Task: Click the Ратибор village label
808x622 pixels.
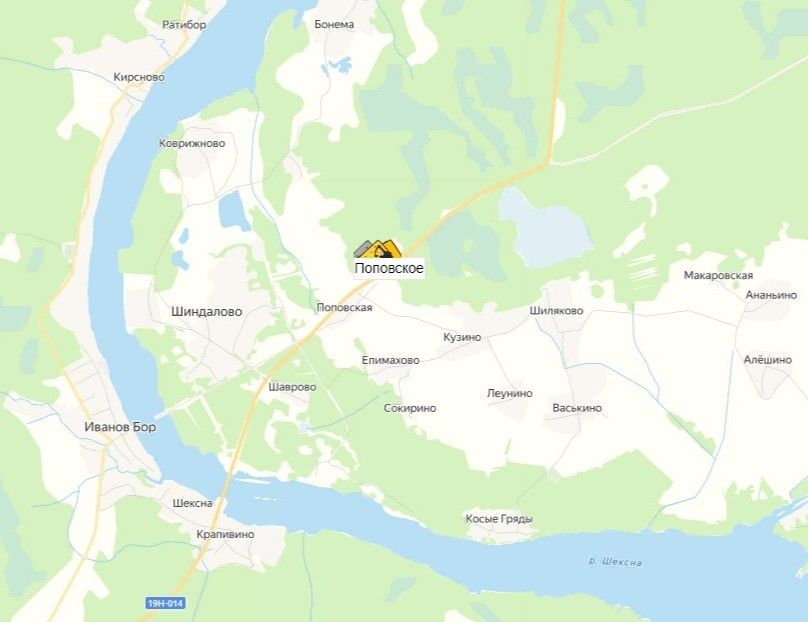Action: [x=184, y=25]
